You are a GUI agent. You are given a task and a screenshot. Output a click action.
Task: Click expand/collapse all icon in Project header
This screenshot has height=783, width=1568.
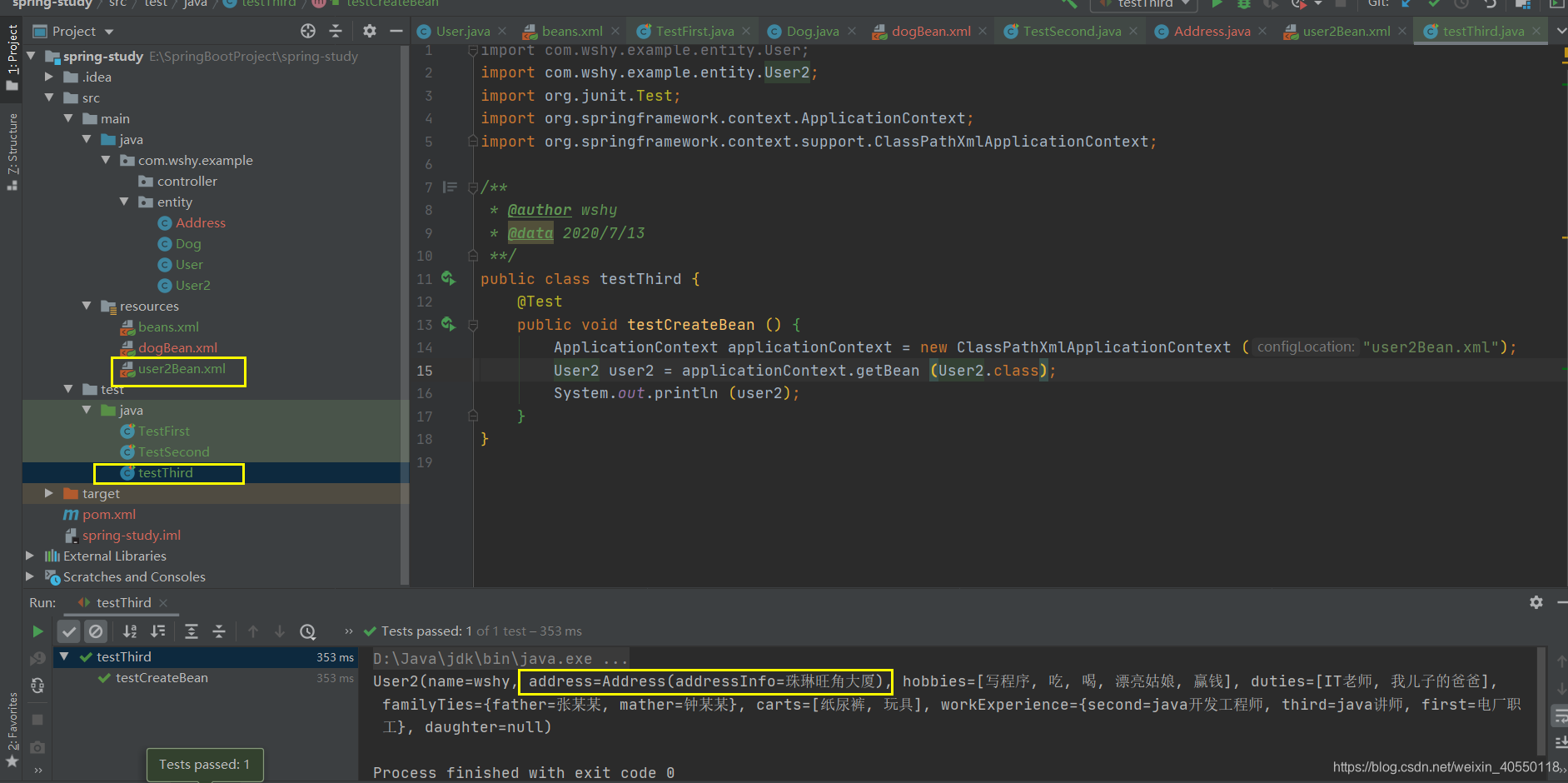[x=336, y=31]
